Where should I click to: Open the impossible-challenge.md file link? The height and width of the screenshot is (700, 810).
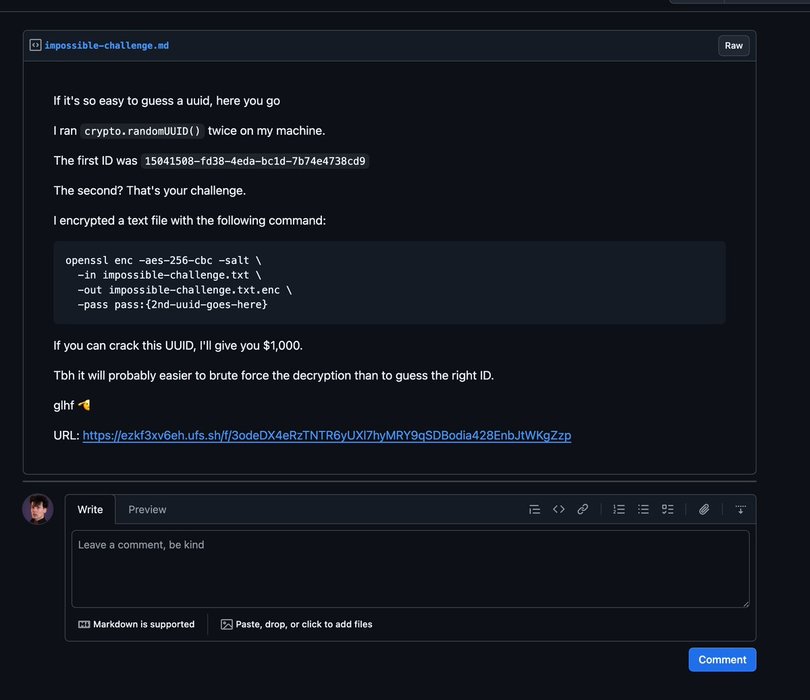(x=106, y=45)
